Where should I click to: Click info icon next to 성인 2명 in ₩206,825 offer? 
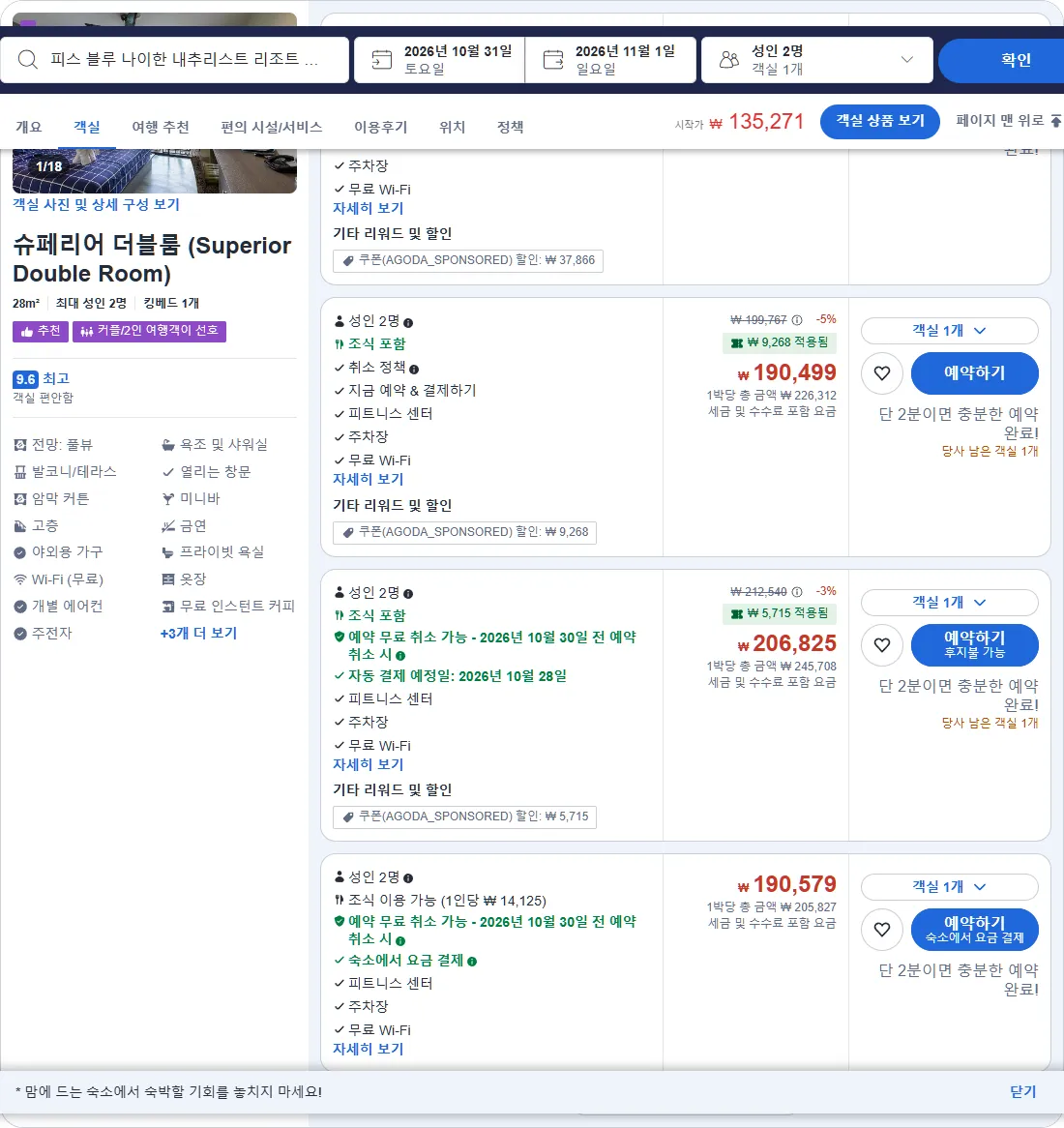click(408, 594)
